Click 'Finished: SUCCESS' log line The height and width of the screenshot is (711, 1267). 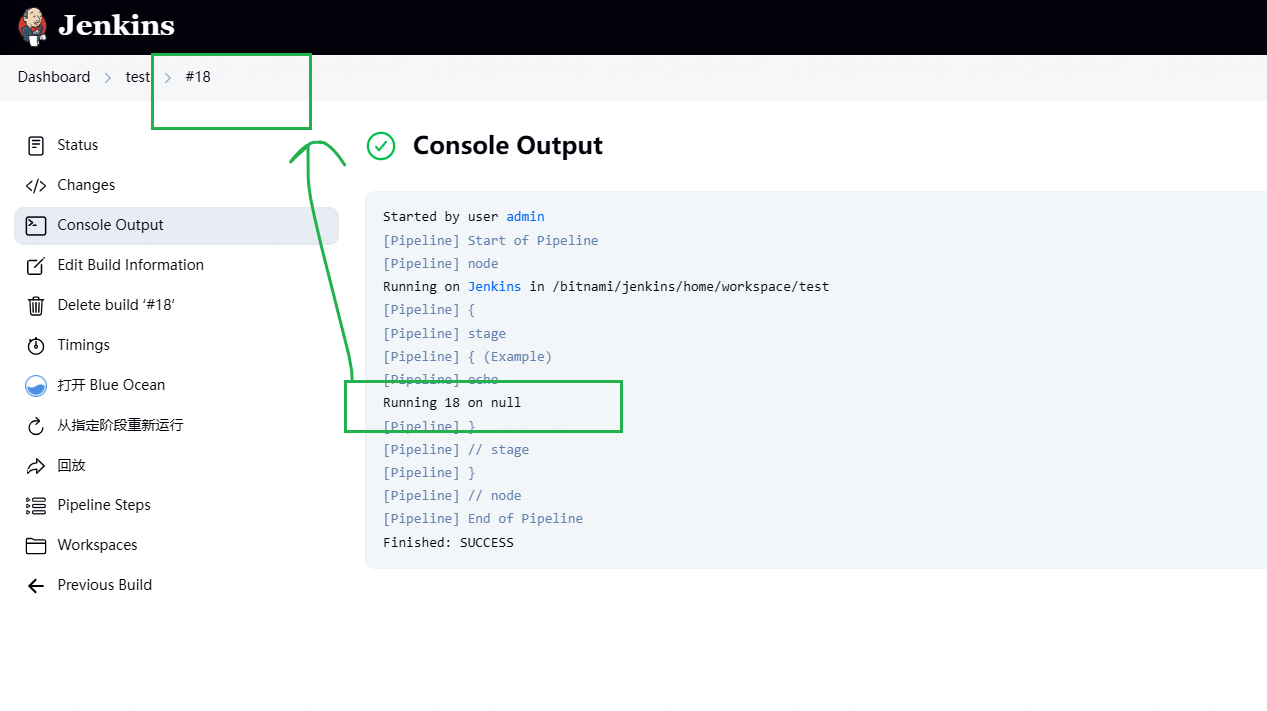tap(448, 542)
